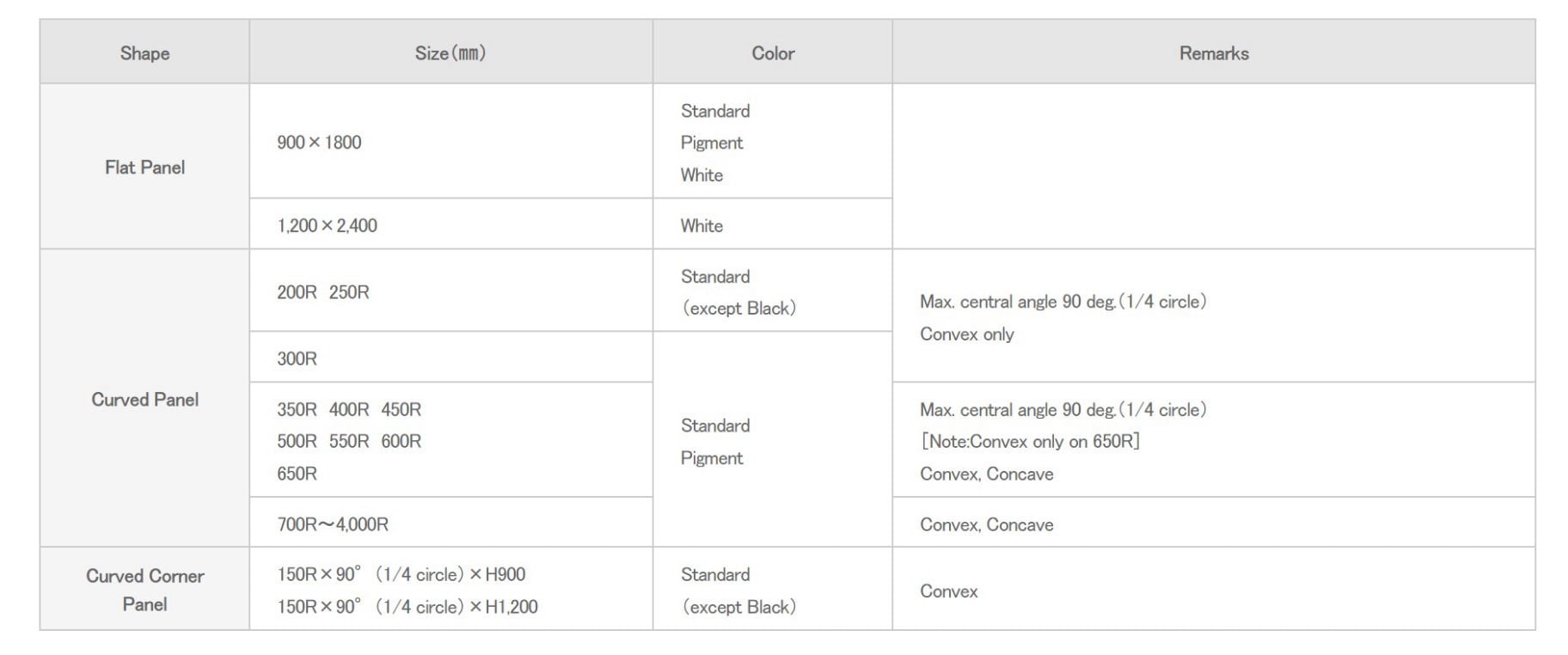
Task: Click the Size (mm) column header
Action: (x=450, y=53)
